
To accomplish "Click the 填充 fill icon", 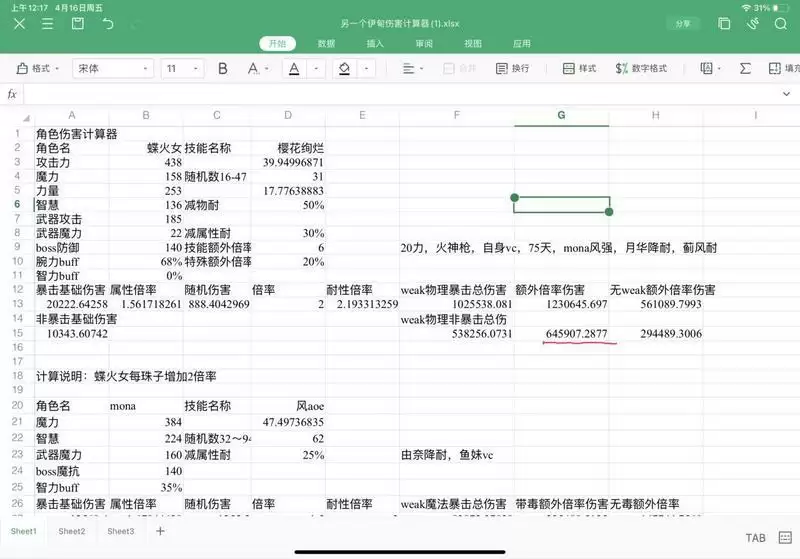I will pos(784,68).
